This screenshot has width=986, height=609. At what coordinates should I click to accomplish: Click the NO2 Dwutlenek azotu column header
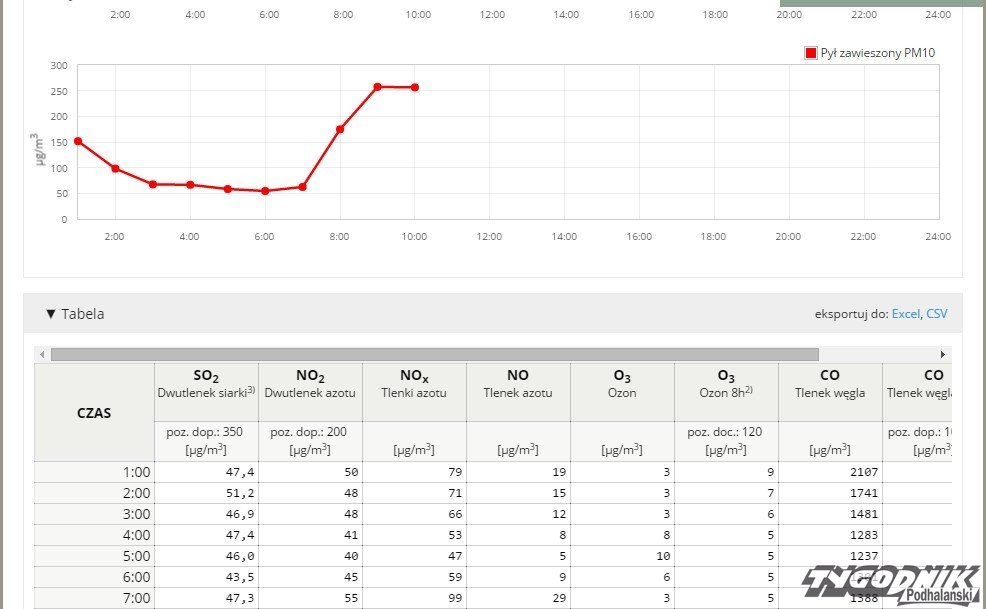point(310,383)
